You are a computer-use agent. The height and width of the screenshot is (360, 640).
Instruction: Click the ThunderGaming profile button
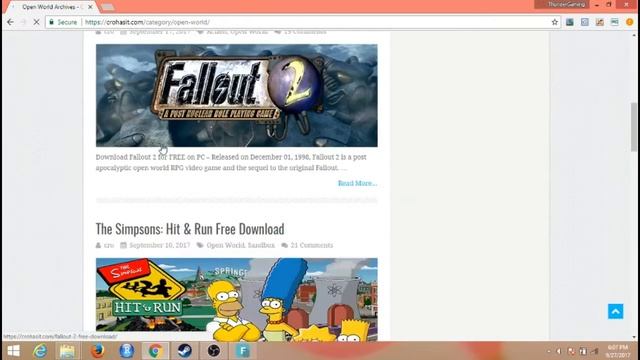[x=562, y=4]
